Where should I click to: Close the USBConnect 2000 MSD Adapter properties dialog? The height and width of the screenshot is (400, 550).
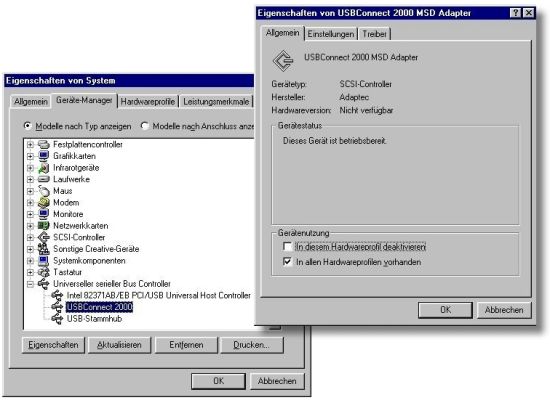tap(528, 13)
